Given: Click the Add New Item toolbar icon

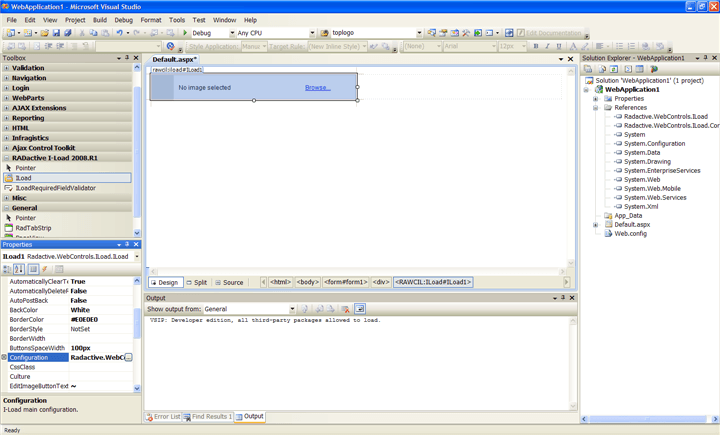Looking at the screenshot, I should (28, 33).
